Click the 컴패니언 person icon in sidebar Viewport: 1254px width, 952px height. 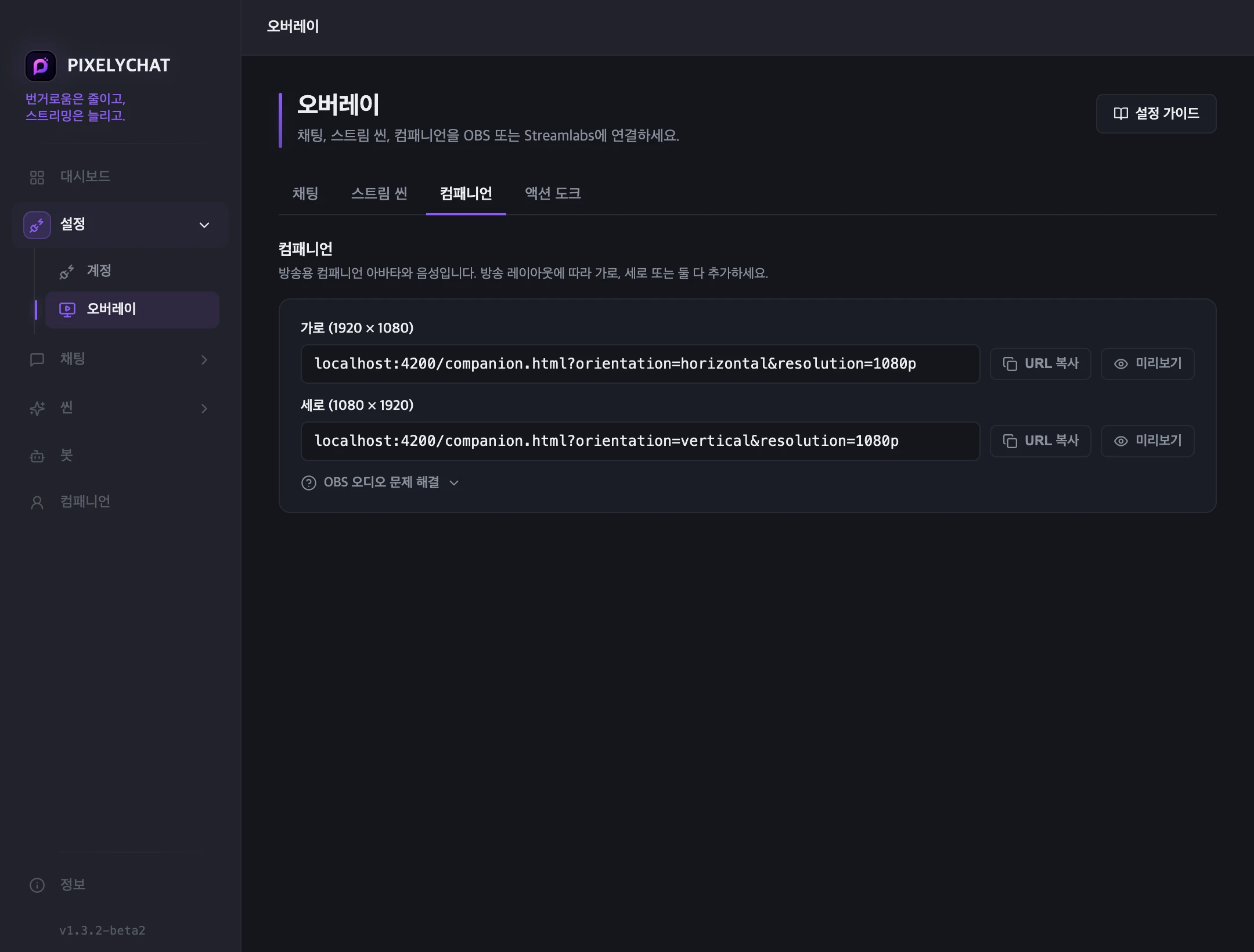point(37,502)
